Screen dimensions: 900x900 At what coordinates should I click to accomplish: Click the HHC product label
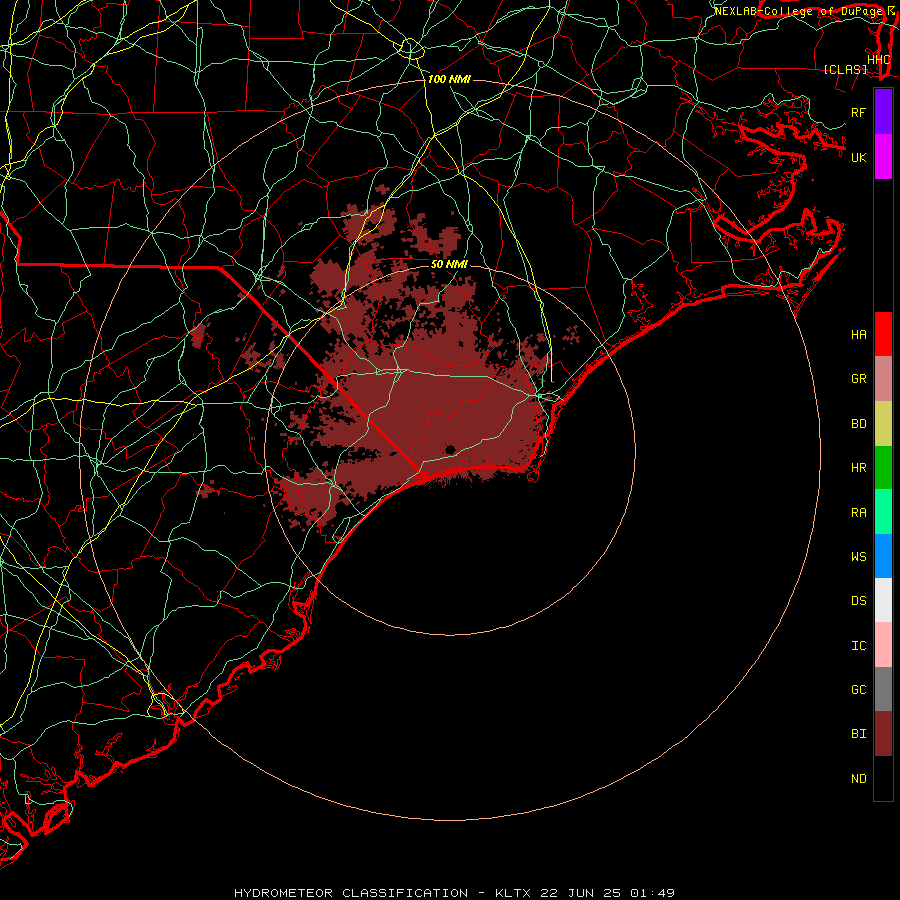coord(879,59)
